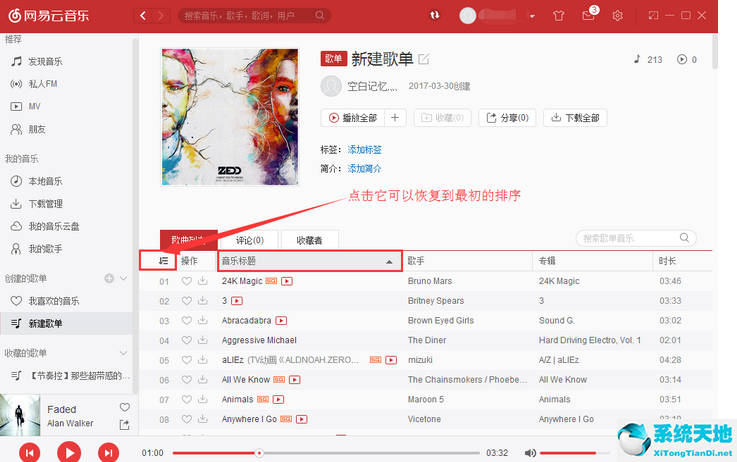Switch to mini mode icon
The image size is (737, 462).
(x=653, y=16)
